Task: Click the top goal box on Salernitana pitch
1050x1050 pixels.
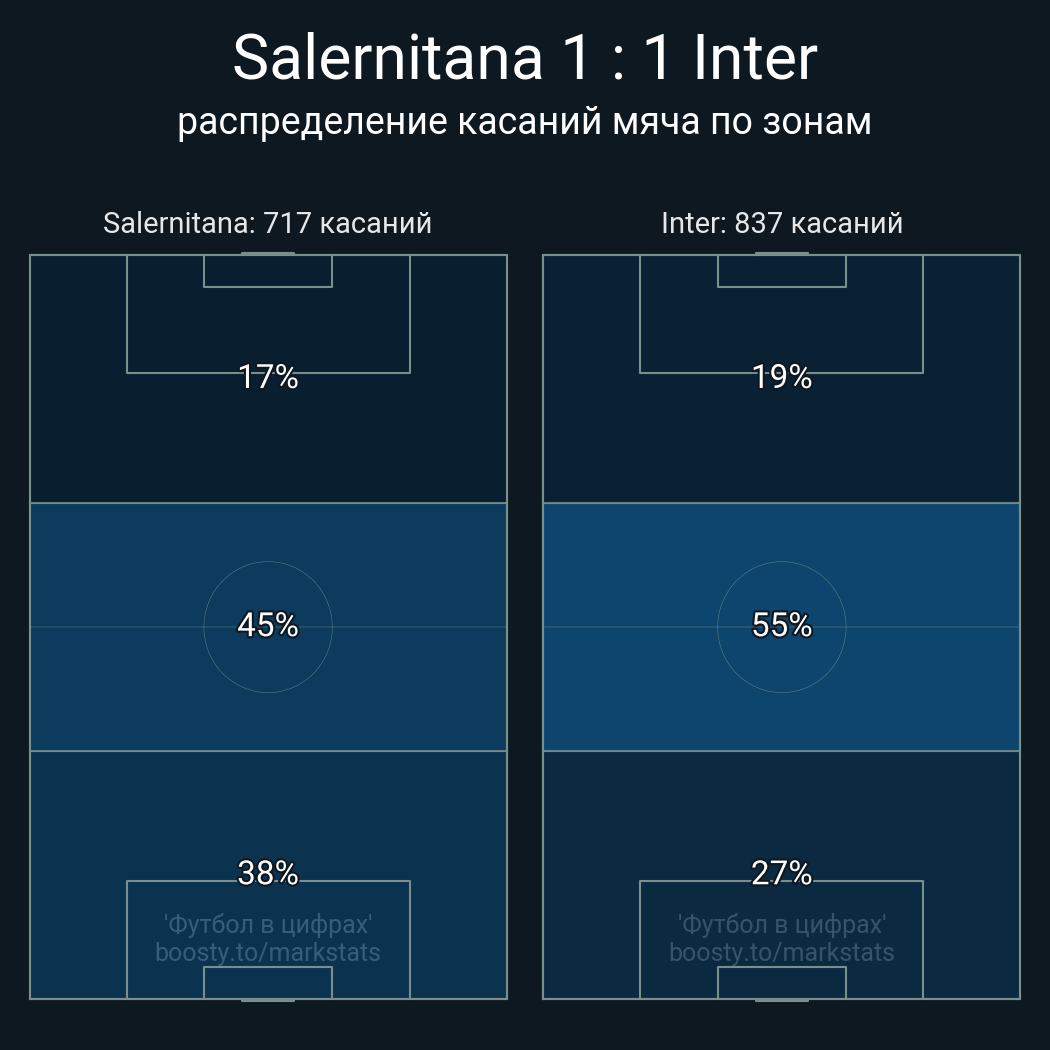Action: pyautogui.click(x=268, y=271)
